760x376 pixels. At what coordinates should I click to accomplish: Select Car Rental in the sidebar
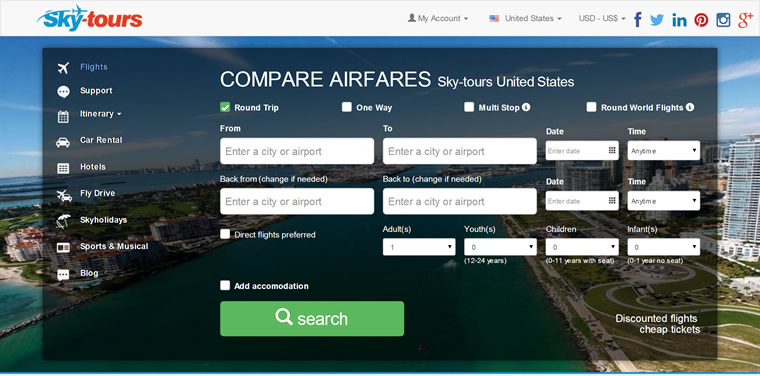point(101,140)
